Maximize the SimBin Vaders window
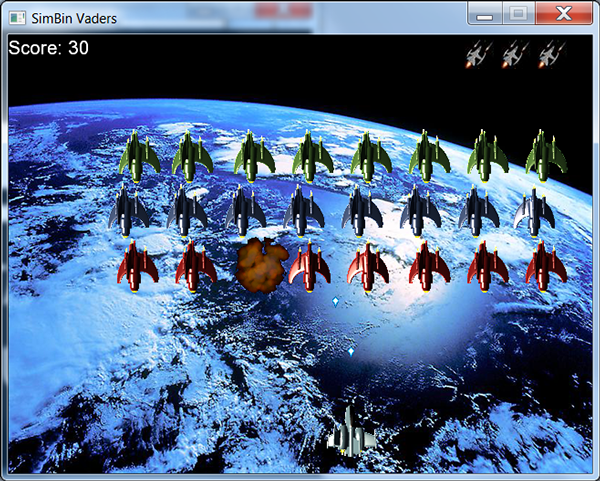600x481 pixels. point(518,14)
